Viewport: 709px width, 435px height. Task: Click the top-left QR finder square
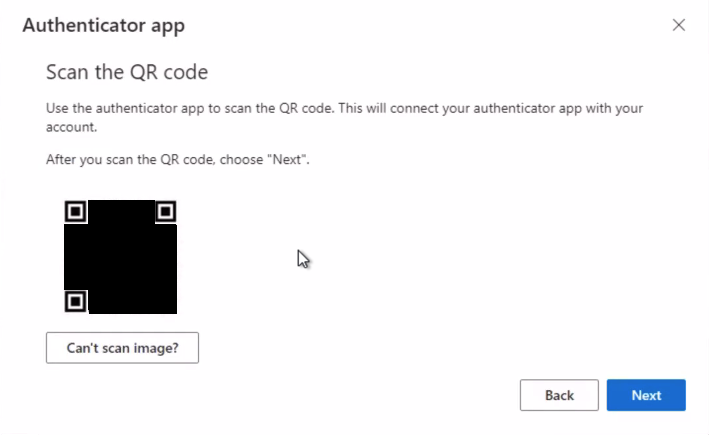[x=76, y=211]
